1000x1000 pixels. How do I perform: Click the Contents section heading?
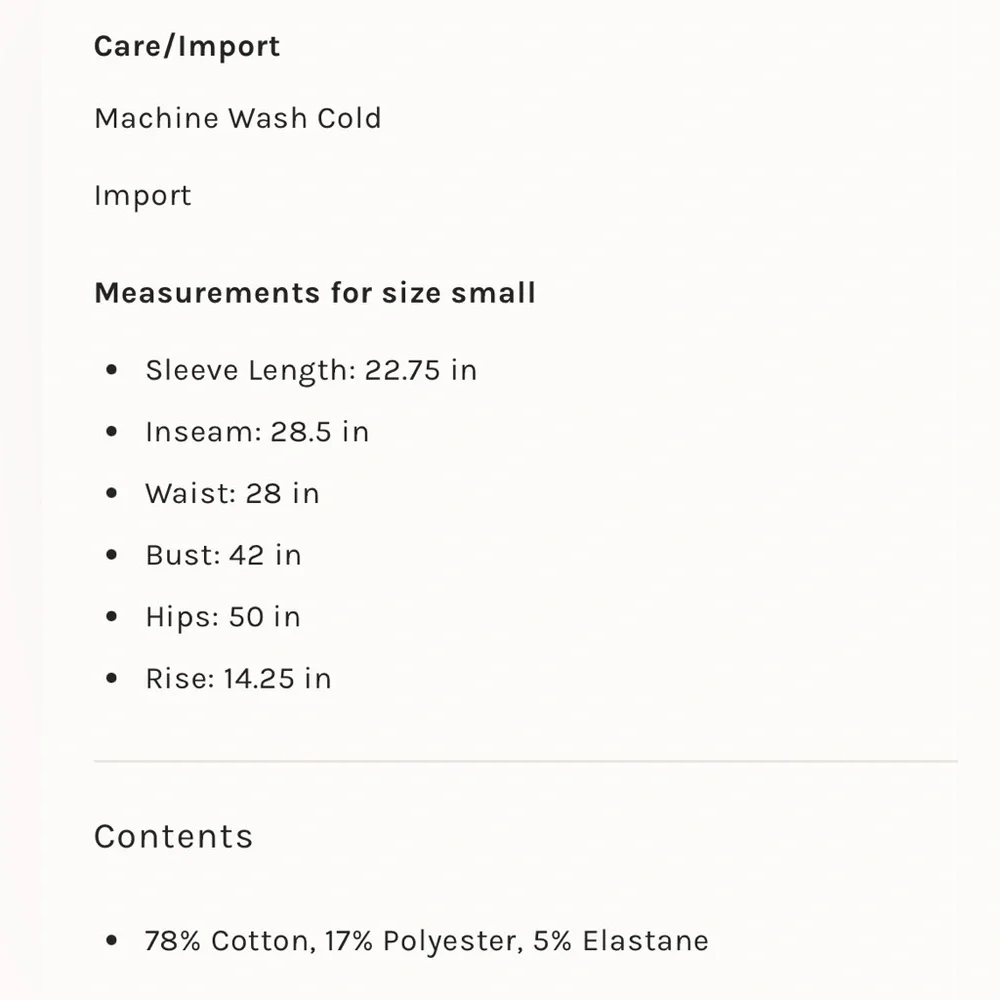point(174,836)
